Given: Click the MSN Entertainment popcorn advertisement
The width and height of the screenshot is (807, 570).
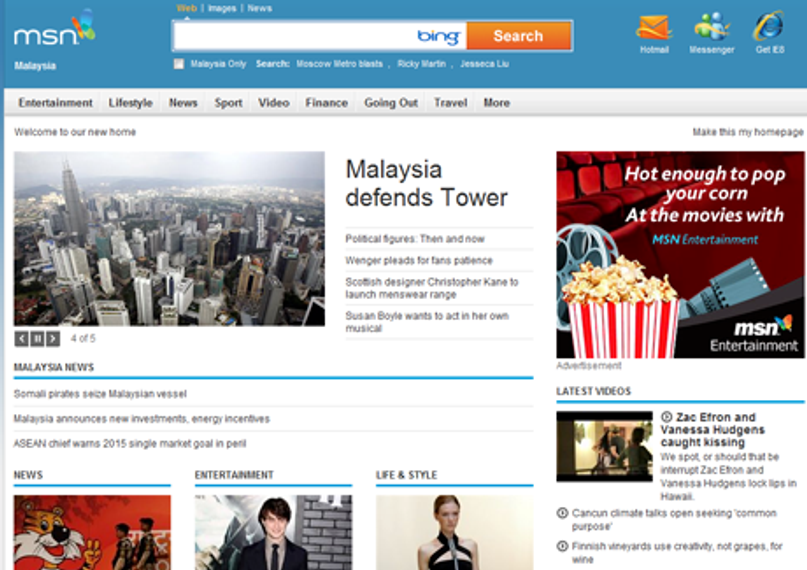Looking at the screenshot, I should point(680,255).
